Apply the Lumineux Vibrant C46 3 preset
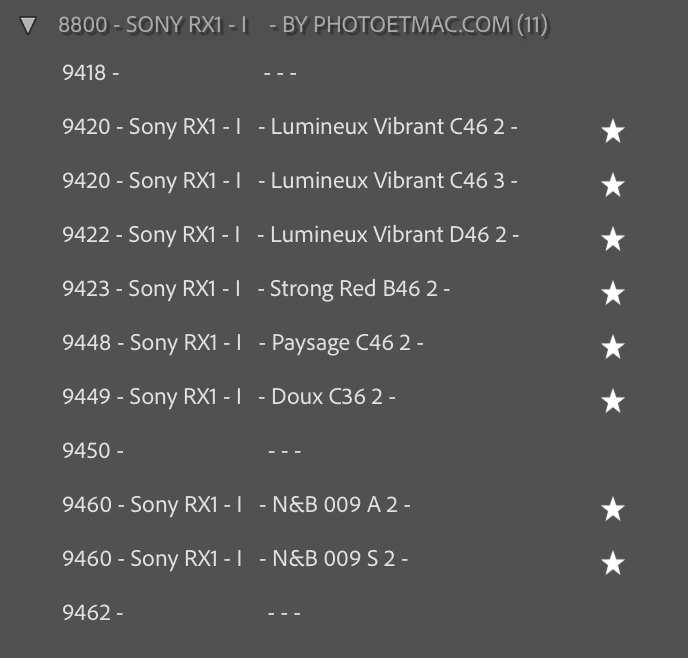 290,181
